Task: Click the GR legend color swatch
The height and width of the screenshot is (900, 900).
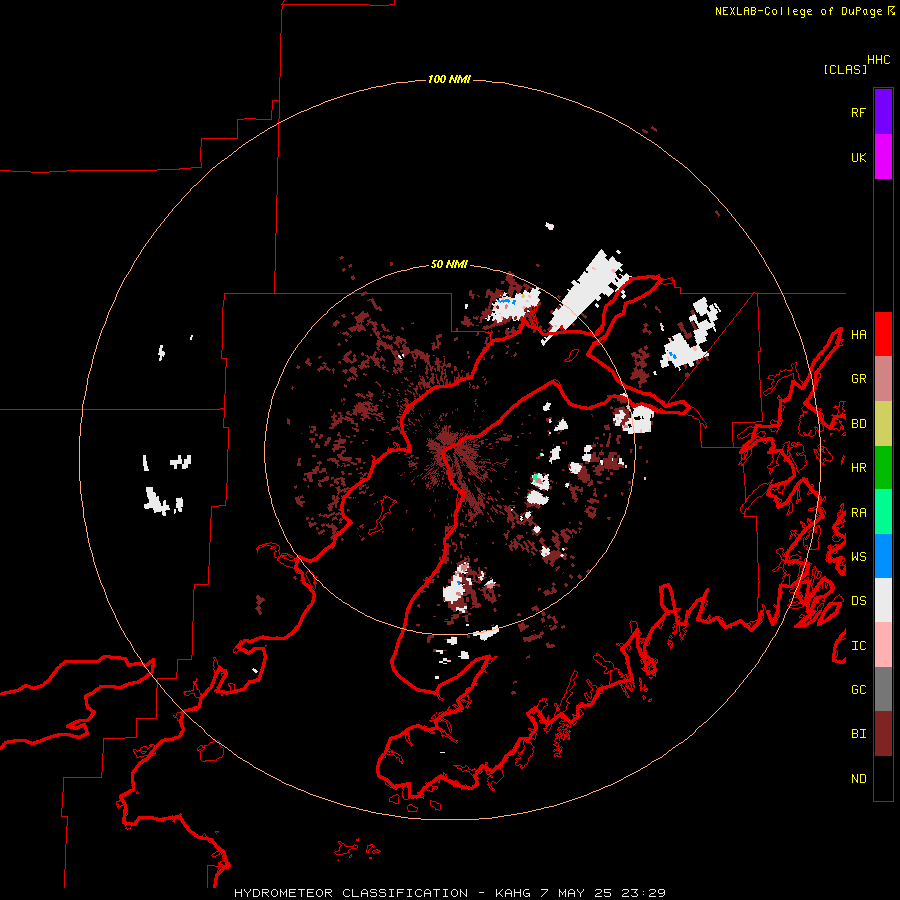Action: [883, 379]
